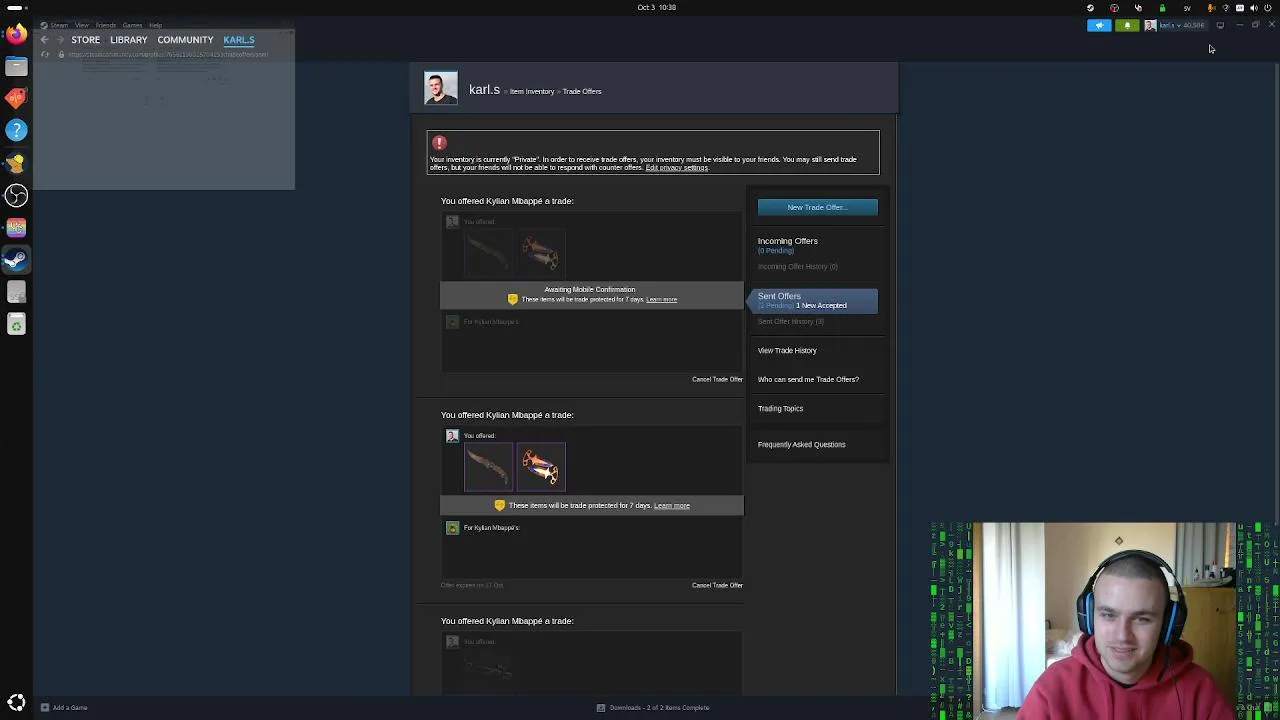Open the volume speaker icon in the top bar
The image size is (1280, 720).
[x=1253, y=8]
